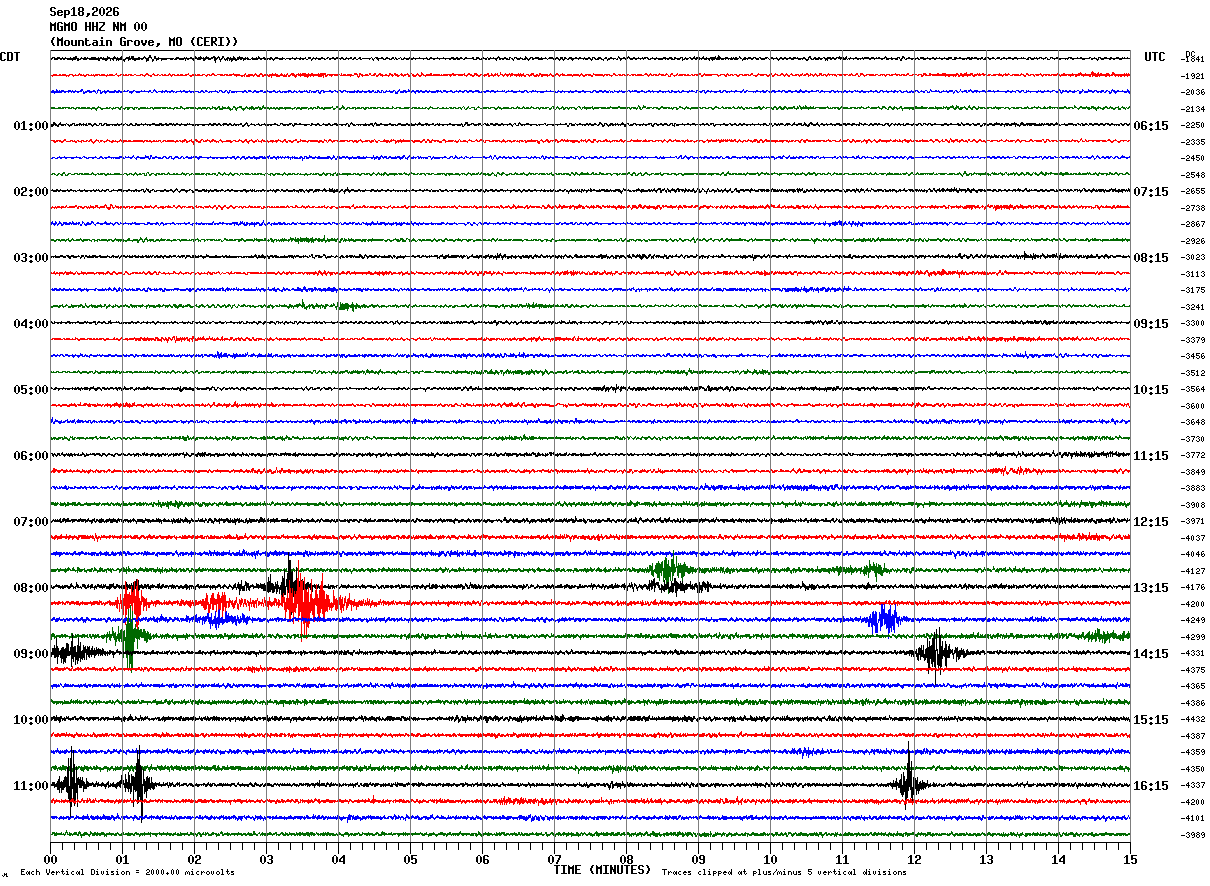Select the Sep18,2026 date label
This screenshot has height=886, width=1210.
[84, 12]
